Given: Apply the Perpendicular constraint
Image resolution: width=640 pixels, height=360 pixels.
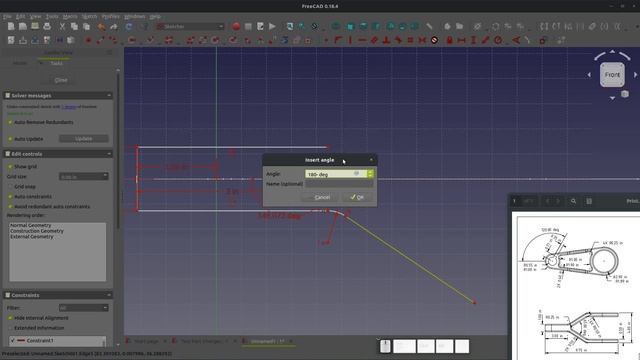Looking at the screenshot, I should (386, 40).
